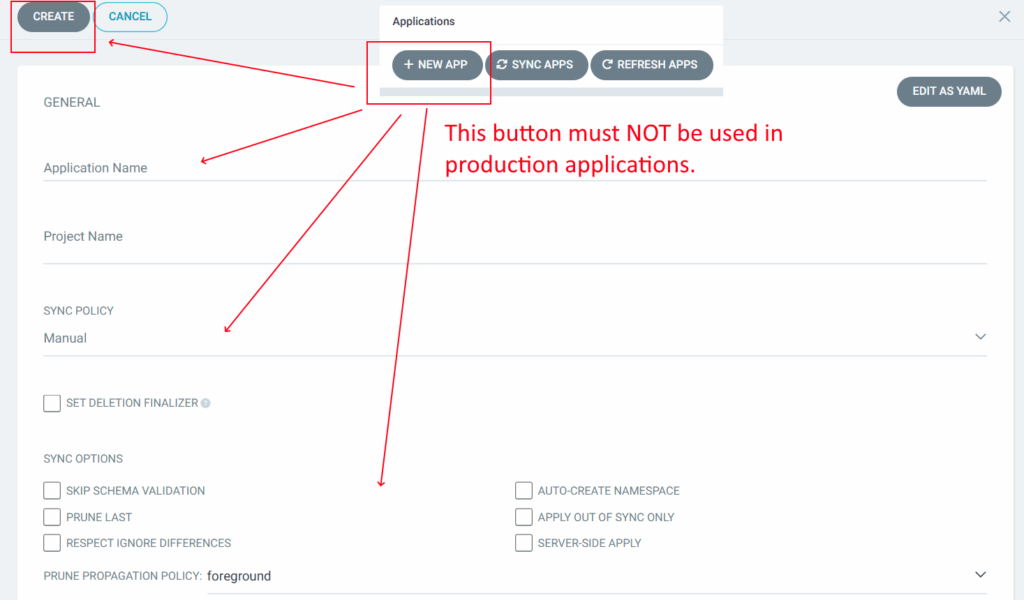Toggle the SET DELETION FINALIZER checkbox
1024x600 pixels.
click(x=51, y=402)
